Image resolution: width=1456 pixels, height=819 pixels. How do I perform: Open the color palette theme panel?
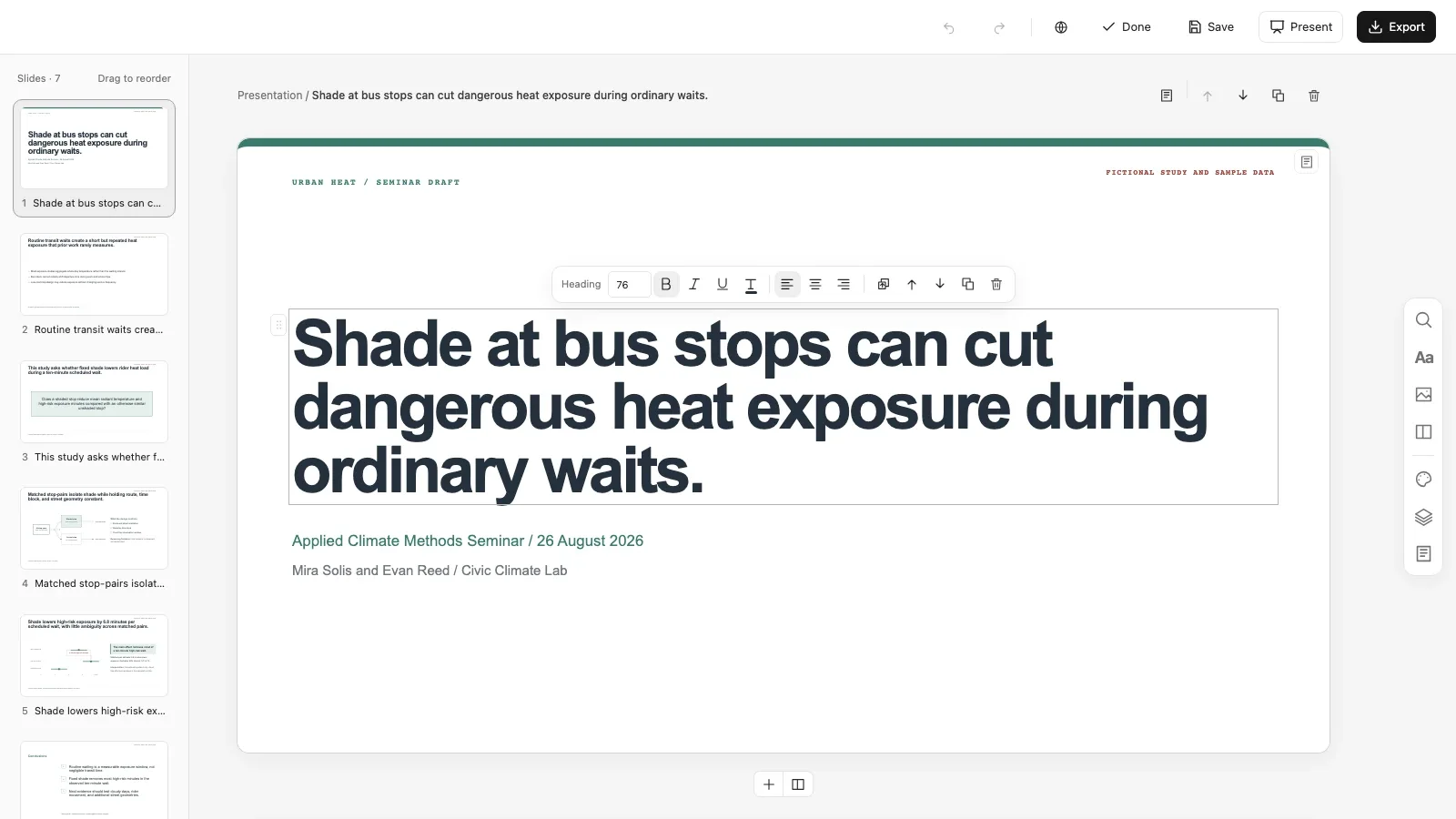pyautogui.click(x=1424, y=480)
